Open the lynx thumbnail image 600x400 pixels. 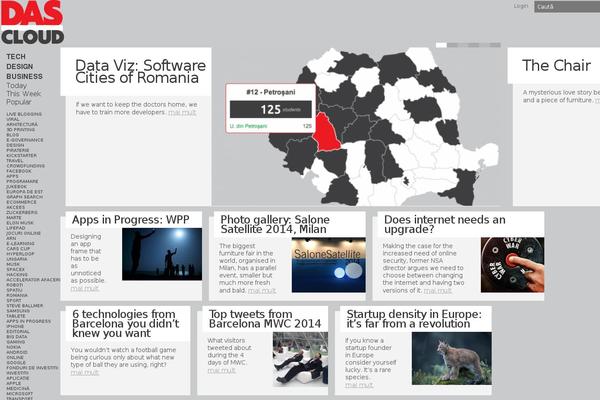point(452,359)
